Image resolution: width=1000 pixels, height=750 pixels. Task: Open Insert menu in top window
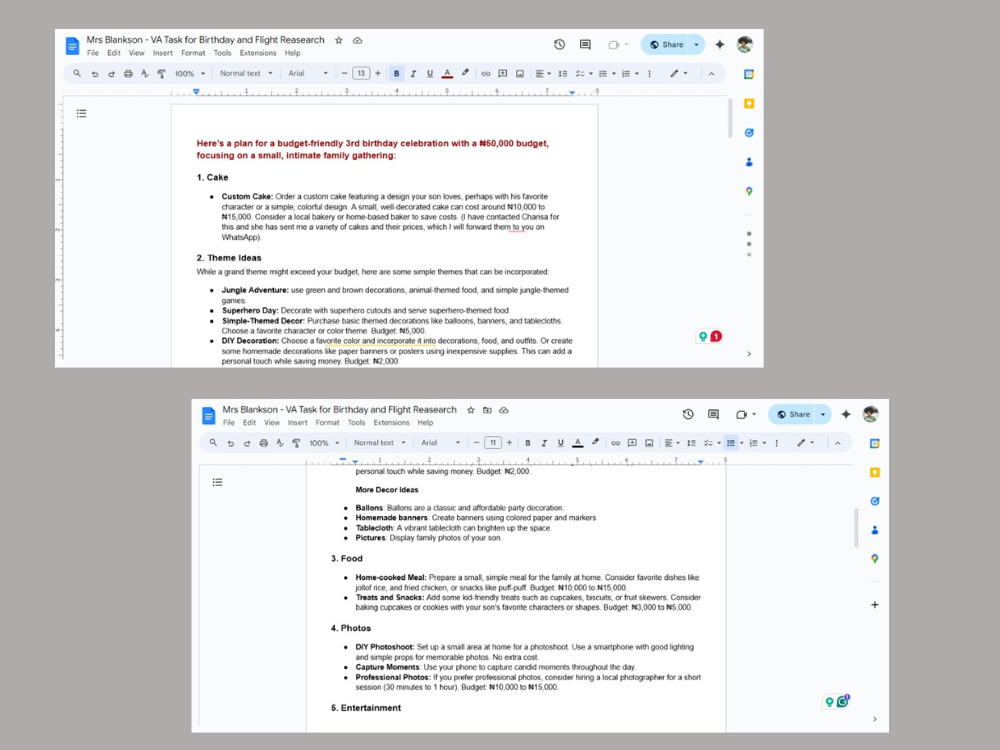(163, 53)
